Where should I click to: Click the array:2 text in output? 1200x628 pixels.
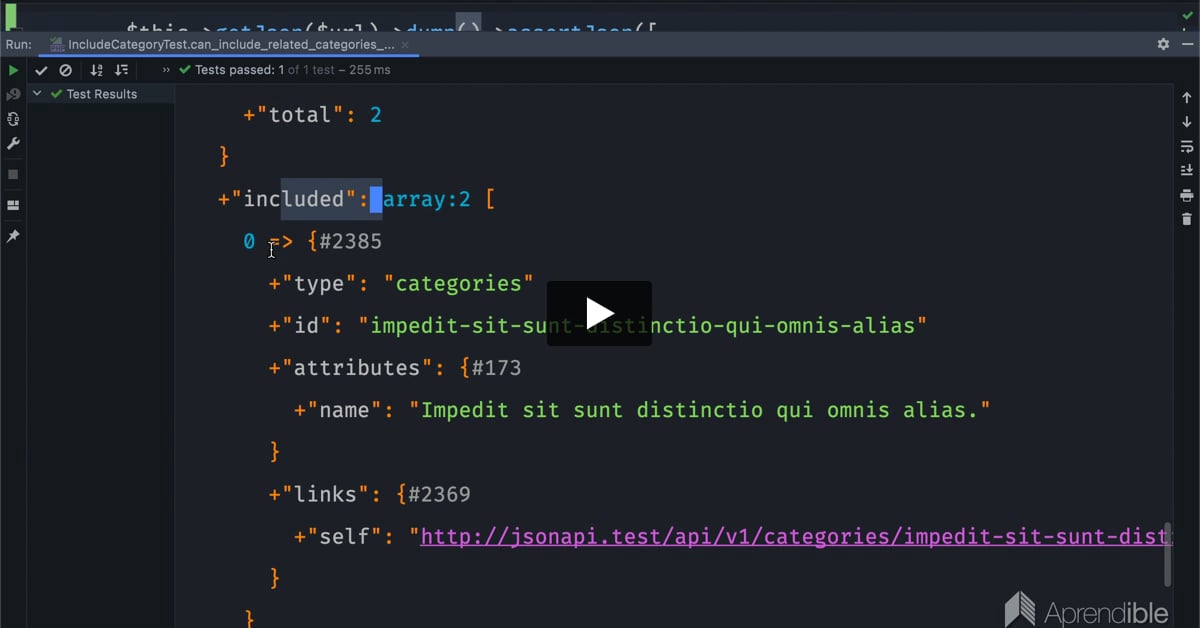pos(426,199)
